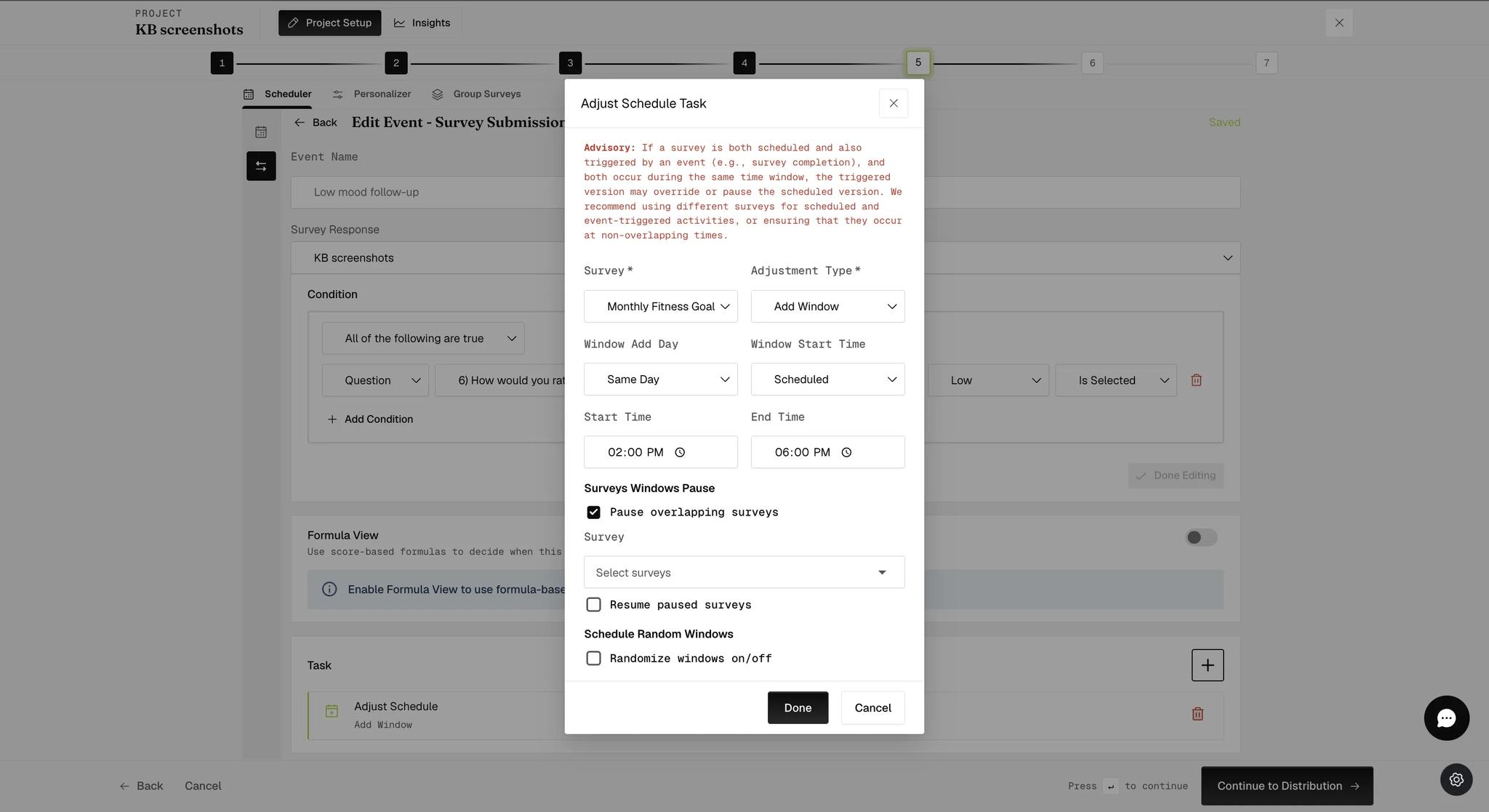
Task: Open the Is Selected dropdown
Action: tap(1116, 380)
